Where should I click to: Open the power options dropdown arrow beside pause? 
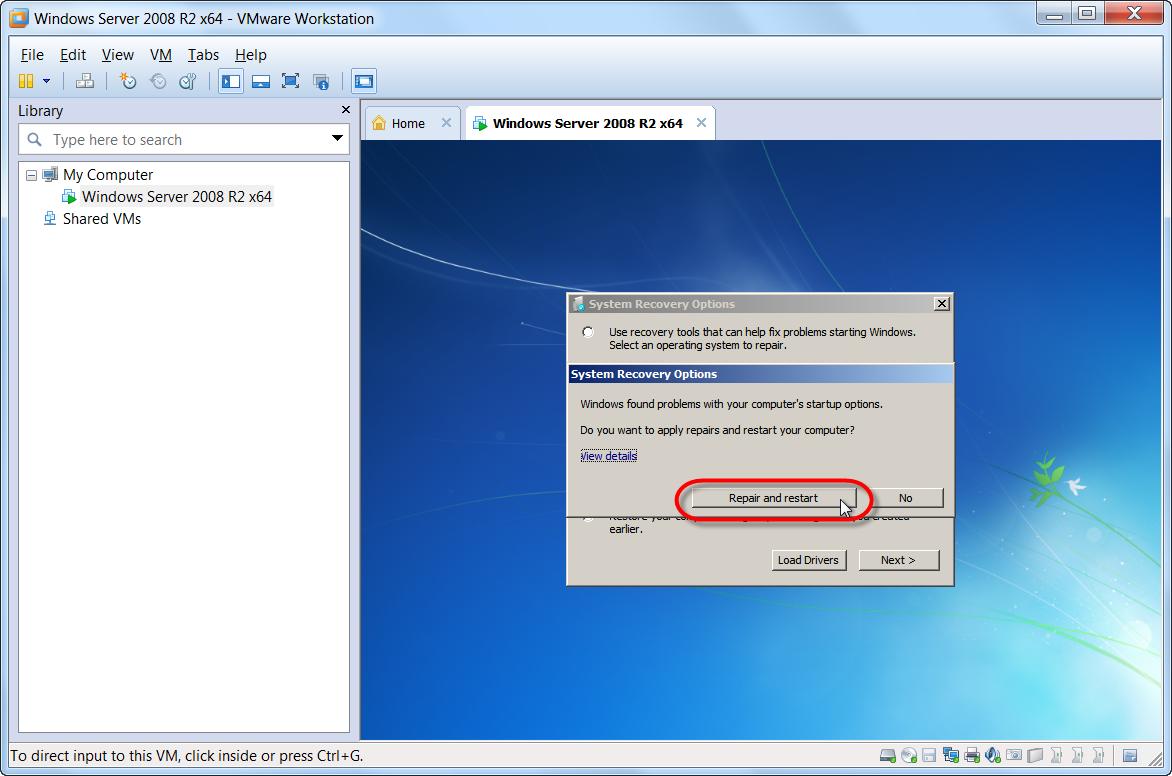[x=46, y=81]
